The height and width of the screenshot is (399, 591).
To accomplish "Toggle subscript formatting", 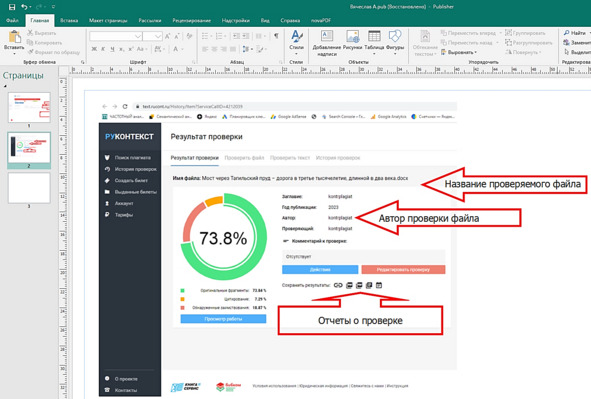I will (x=121, y=49).
